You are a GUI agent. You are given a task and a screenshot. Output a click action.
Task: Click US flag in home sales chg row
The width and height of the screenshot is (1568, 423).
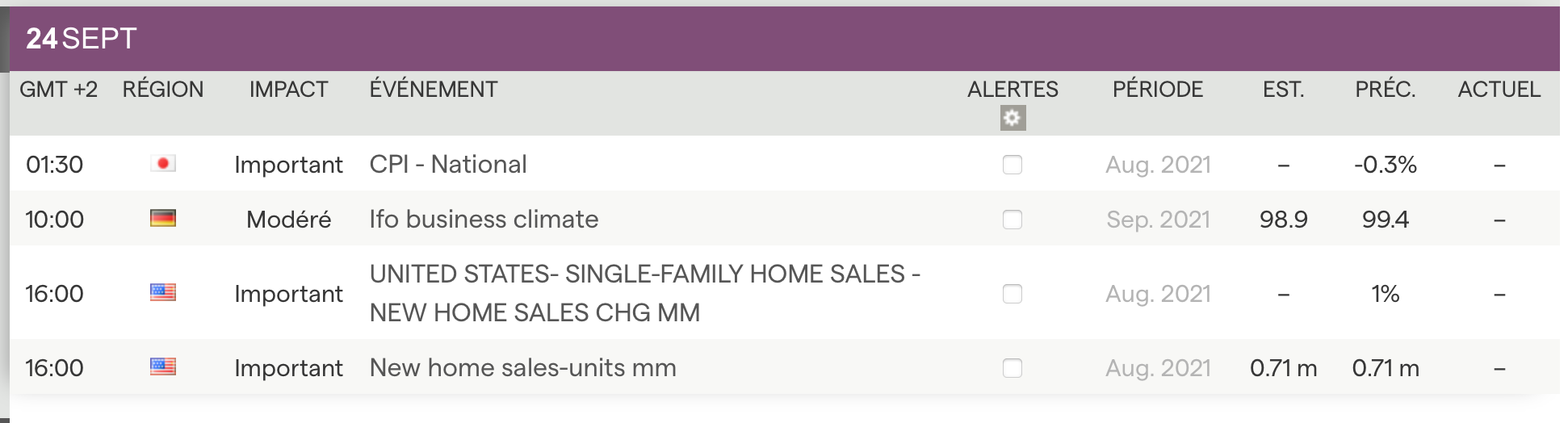(x=163, y=293)
